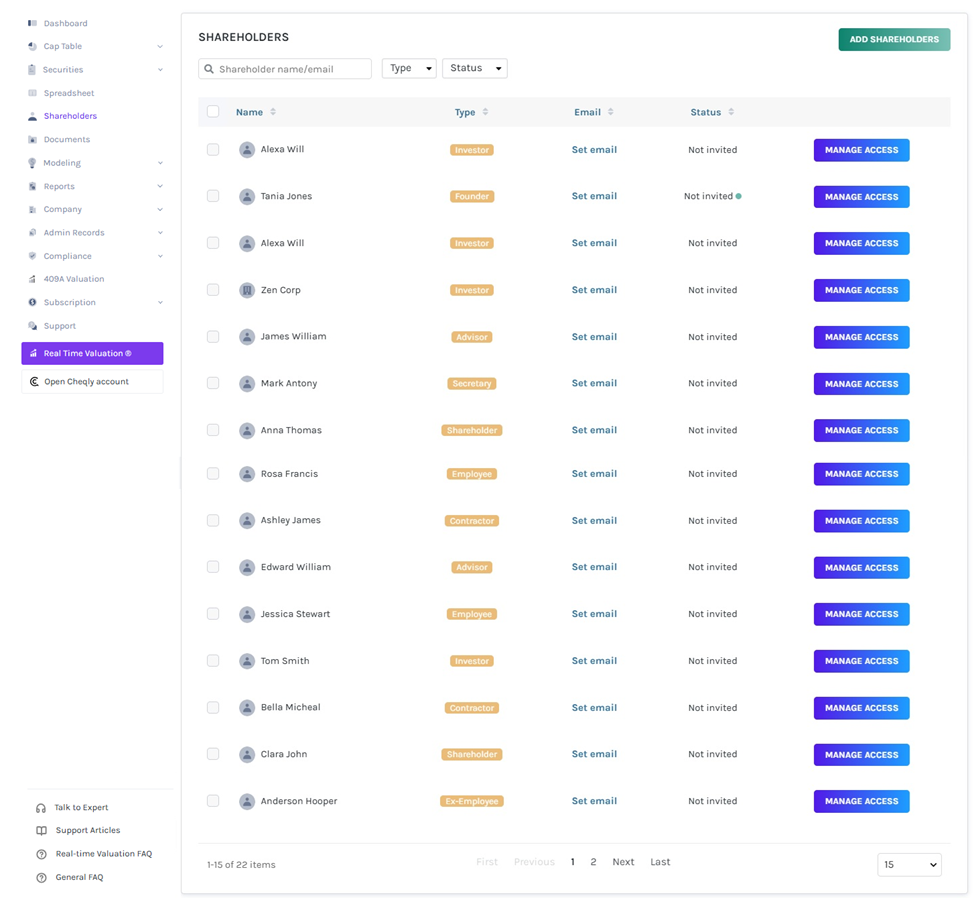Open the Shareholders menu item
The height and width of the screenshot is (898, 974).
pos(70,116)
